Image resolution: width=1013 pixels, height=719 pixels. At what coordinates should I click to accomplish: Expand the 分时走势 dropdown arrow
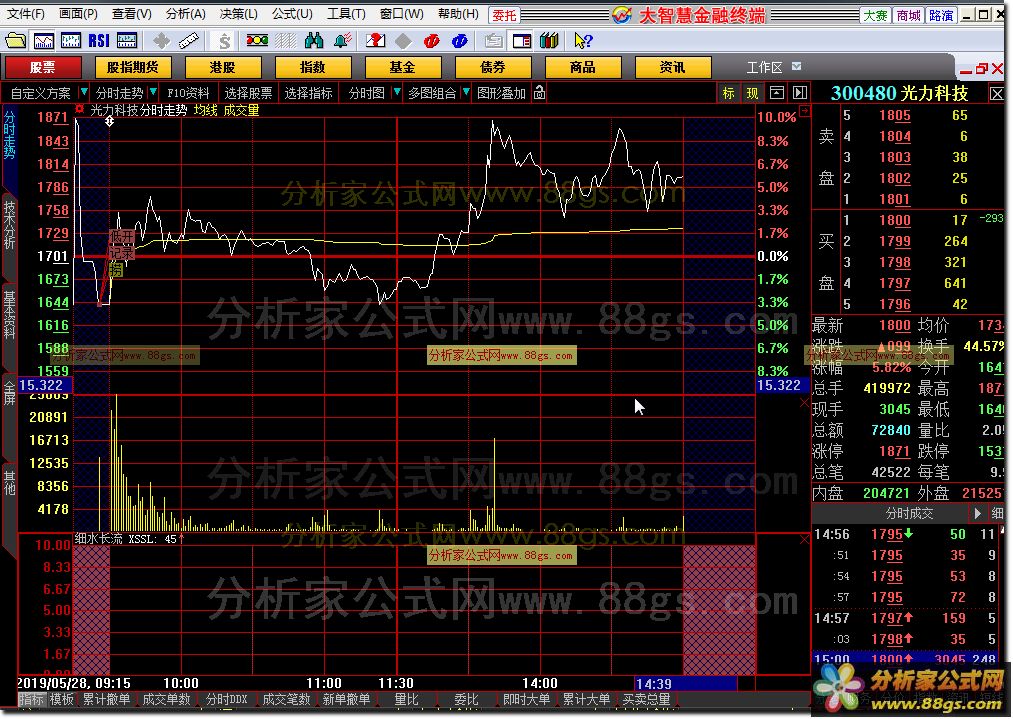coord(153,92)
